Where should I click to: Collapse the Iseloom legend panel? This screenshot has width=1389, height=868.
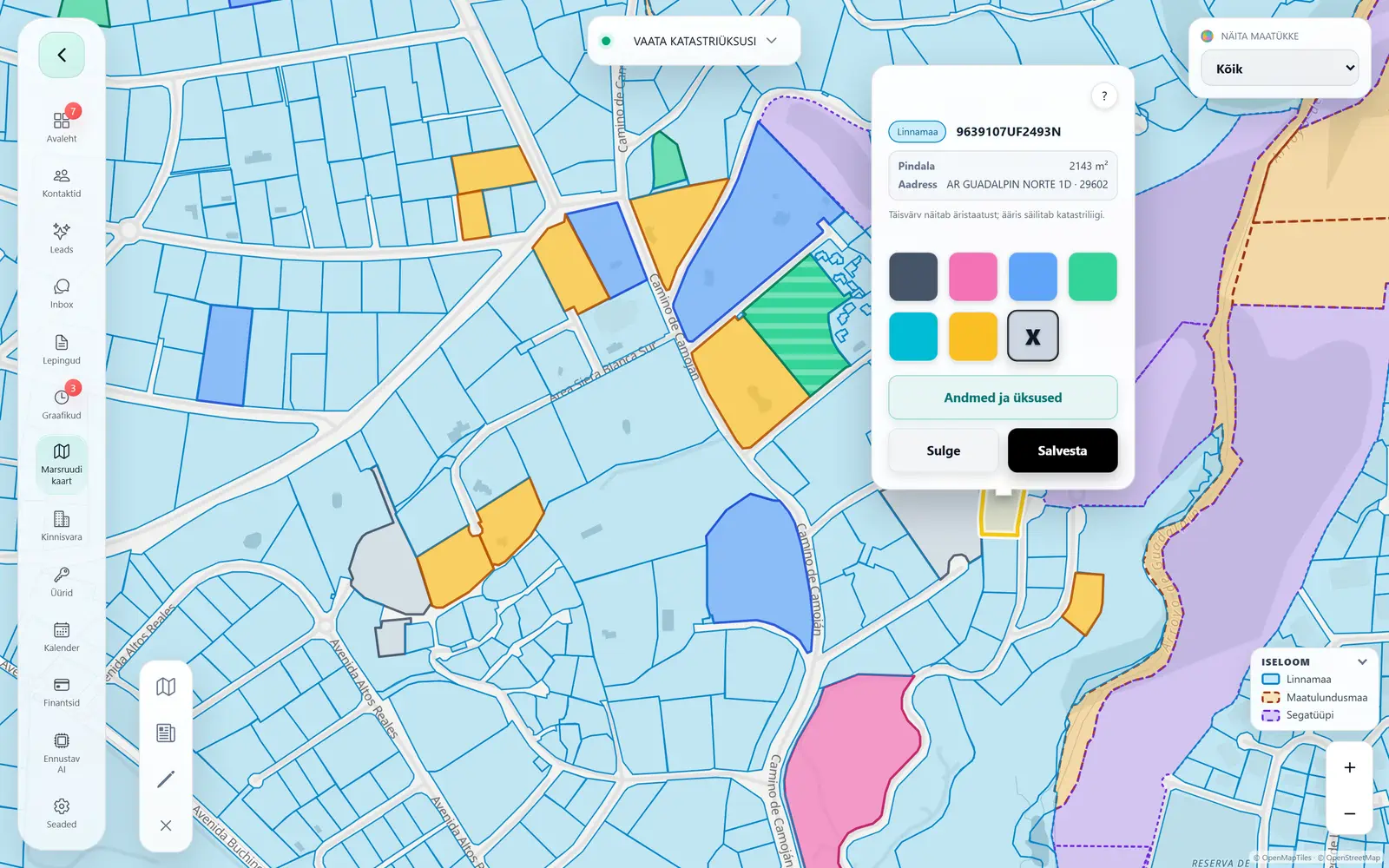point(1362,661)
